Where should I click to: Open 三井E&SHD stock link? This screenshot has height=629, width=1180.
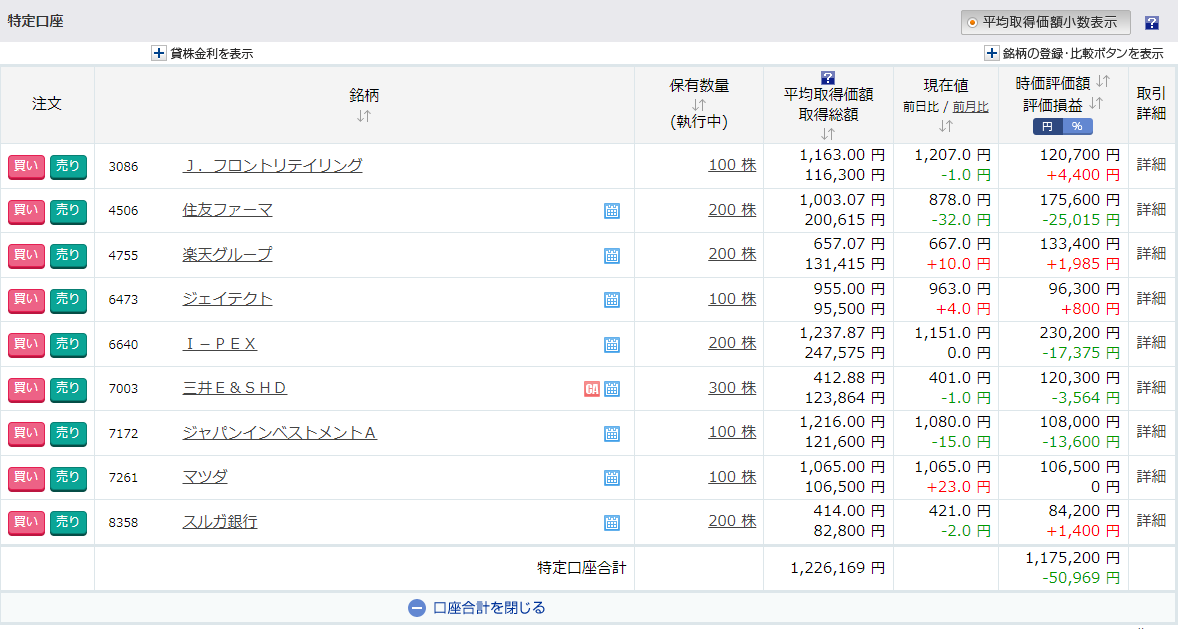tap(235, 388)
